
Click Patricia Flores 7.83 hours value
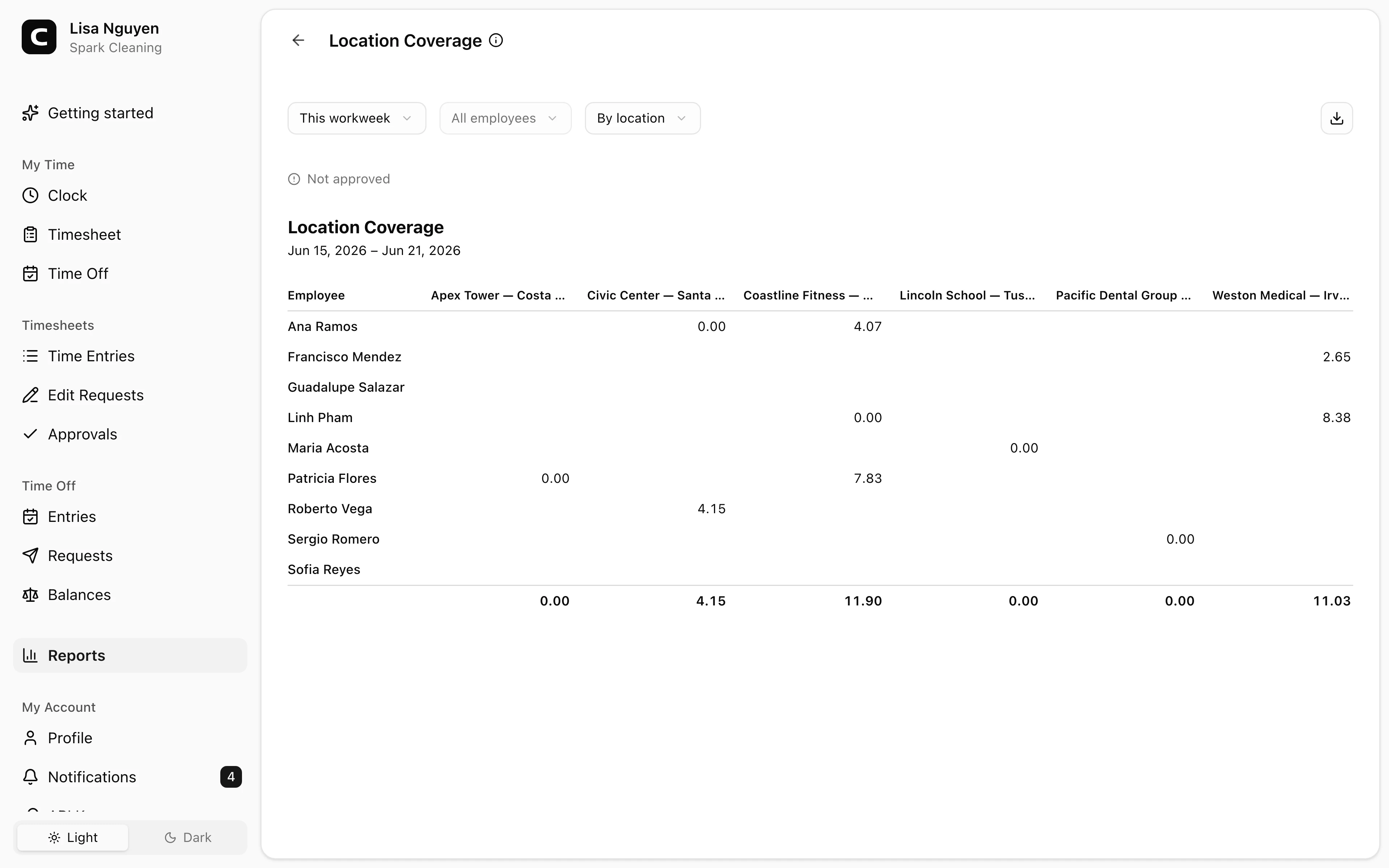point(867,479)
